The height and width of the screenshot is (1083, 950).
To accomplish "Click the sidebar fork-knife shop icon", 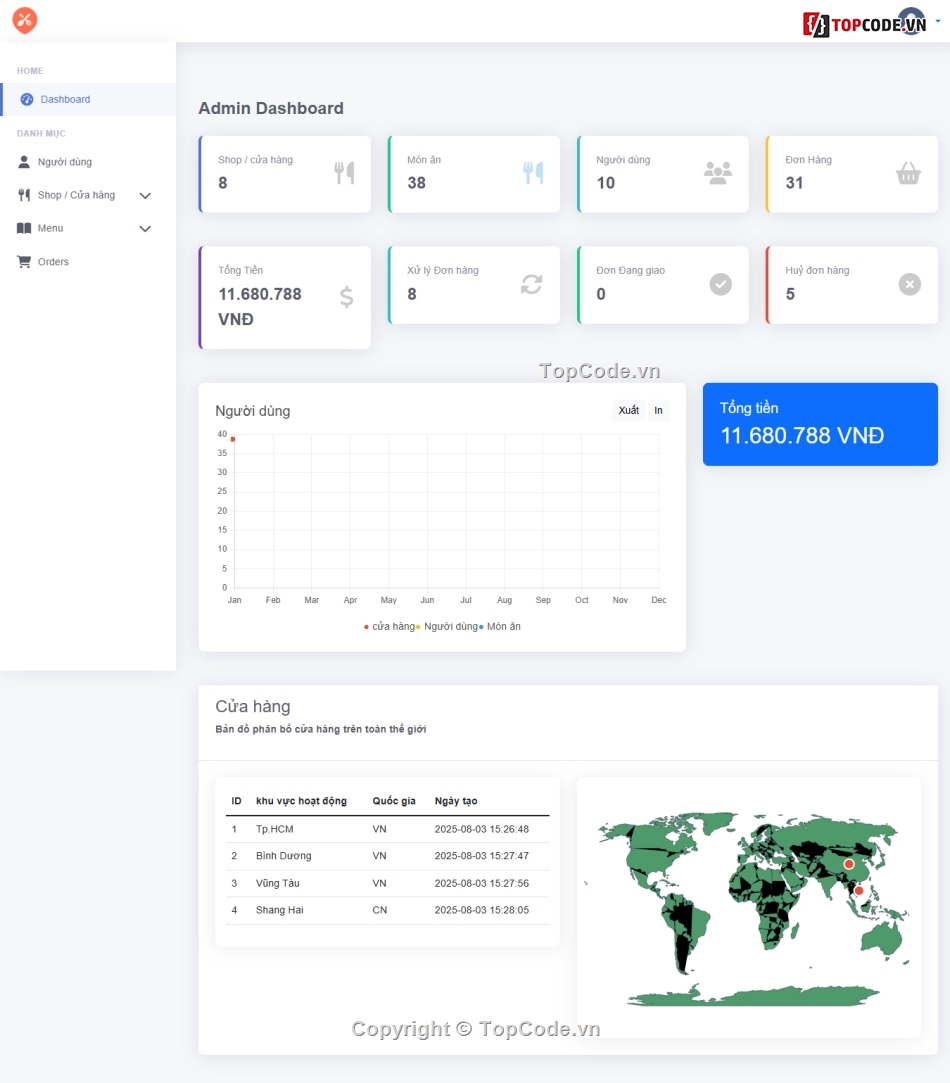I will pyautogui.click(x=23, y=195).
